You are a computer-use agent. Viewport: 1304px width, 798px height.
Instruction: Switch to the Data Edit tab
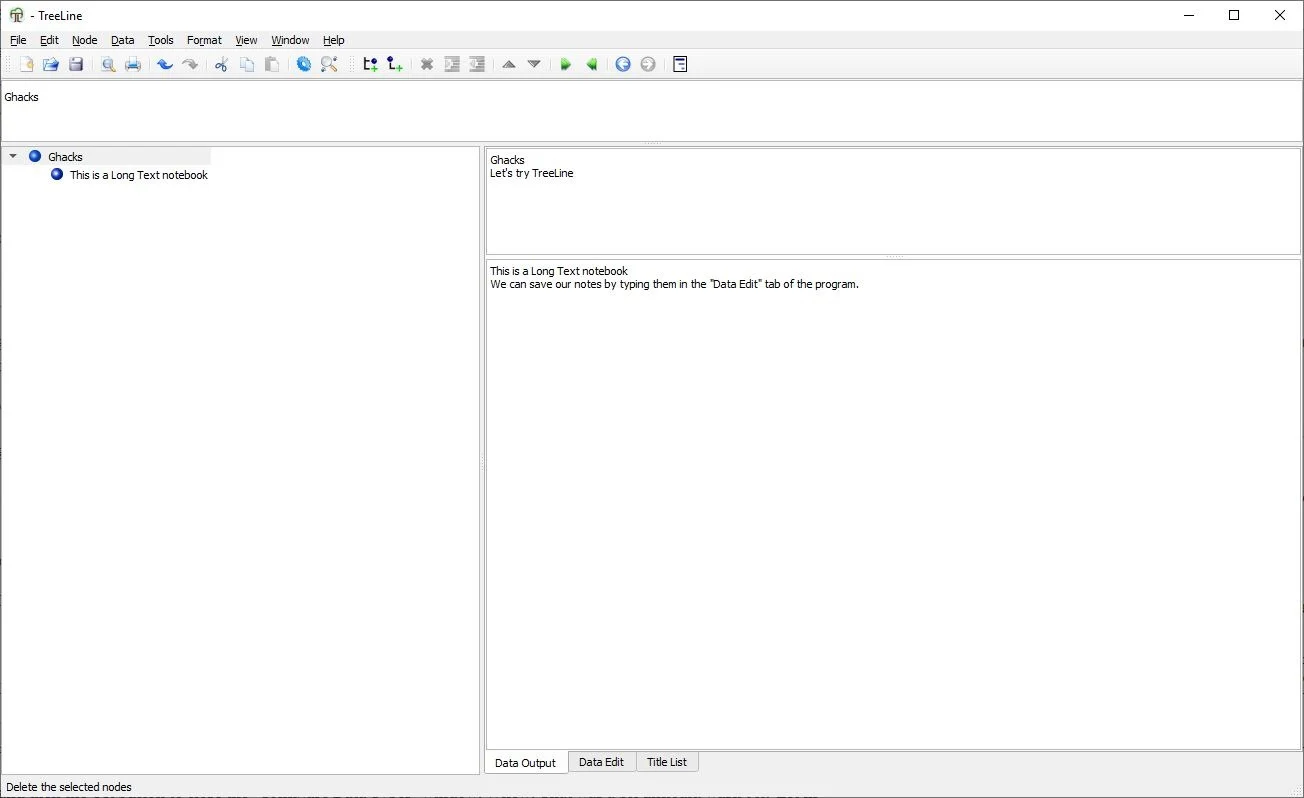pyautogui.click(x=601, y=762)
